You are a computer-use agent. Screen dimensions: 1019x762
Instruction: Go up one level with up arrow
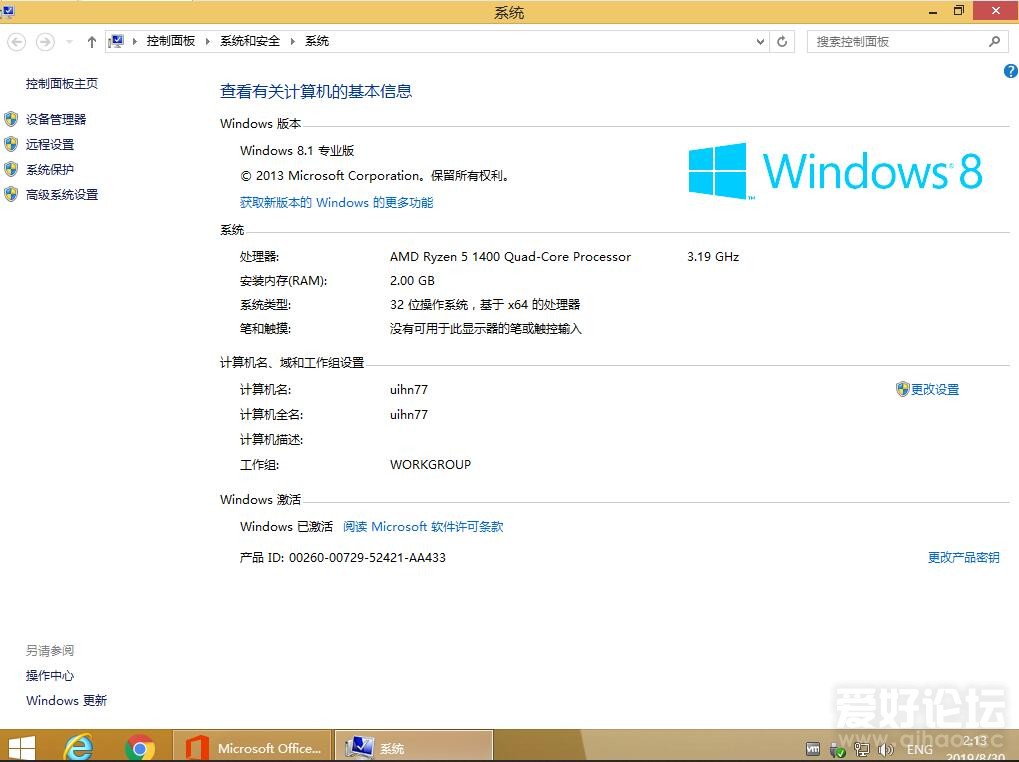tap(92, 42)
